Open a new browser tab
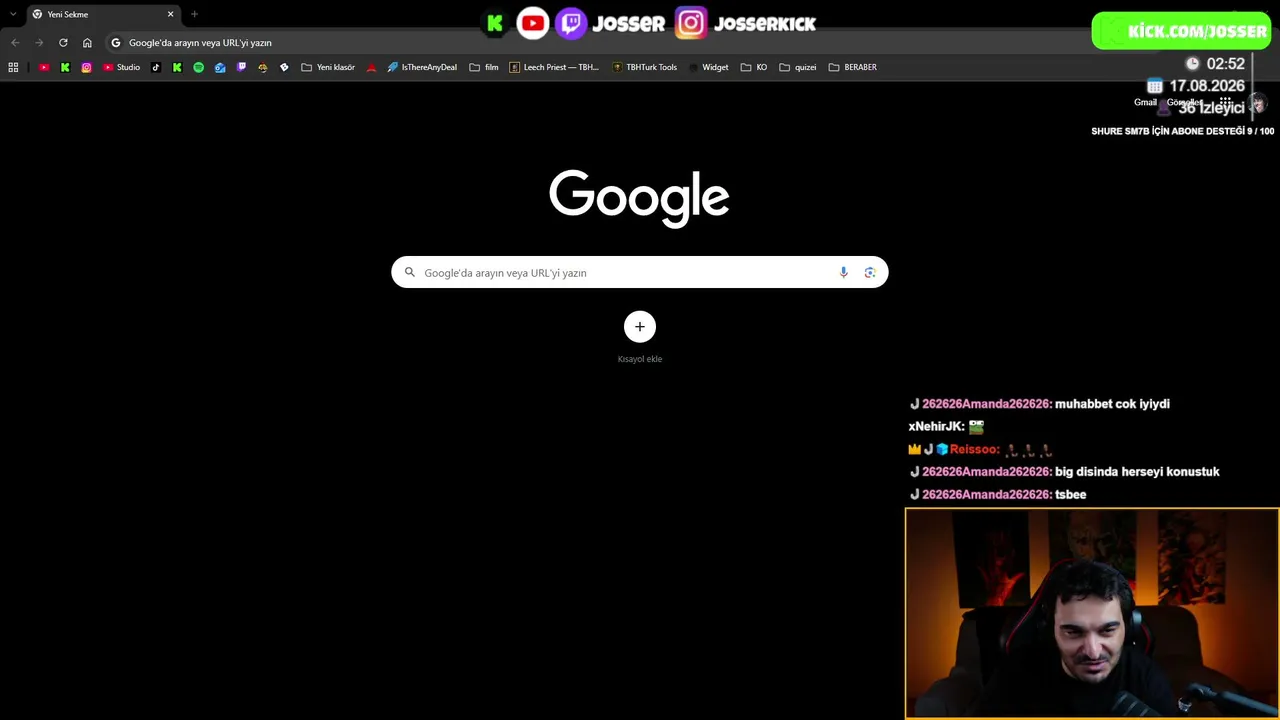Screen dimensions: 1280x720 (x=194, y=14)
